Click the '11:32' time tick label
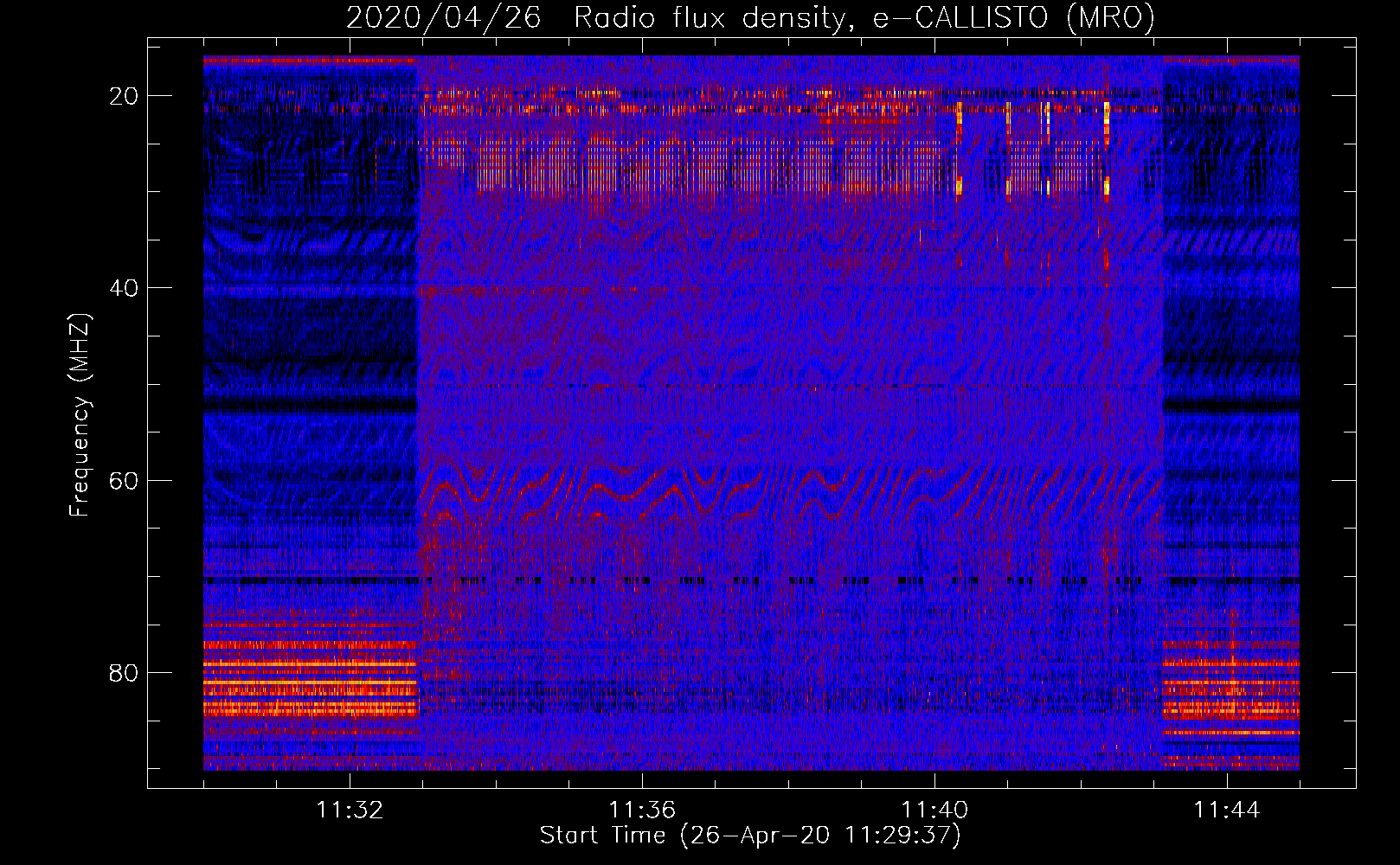 click(x=350, y=811)
